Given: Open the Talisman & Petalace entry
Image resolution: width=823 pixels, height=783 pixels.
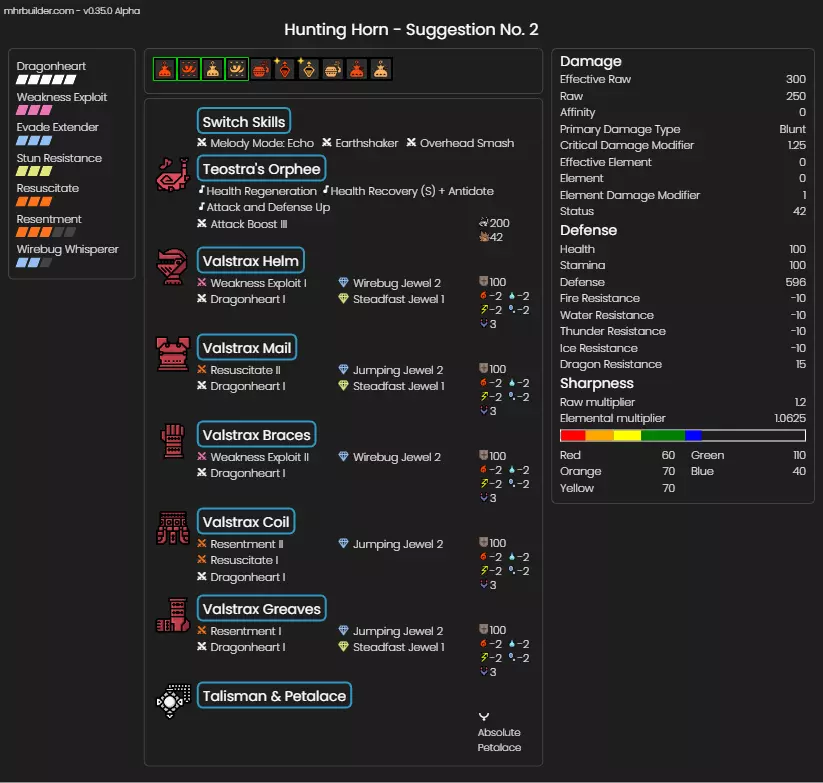Looking at the screenshot, I should click(274, 695).
